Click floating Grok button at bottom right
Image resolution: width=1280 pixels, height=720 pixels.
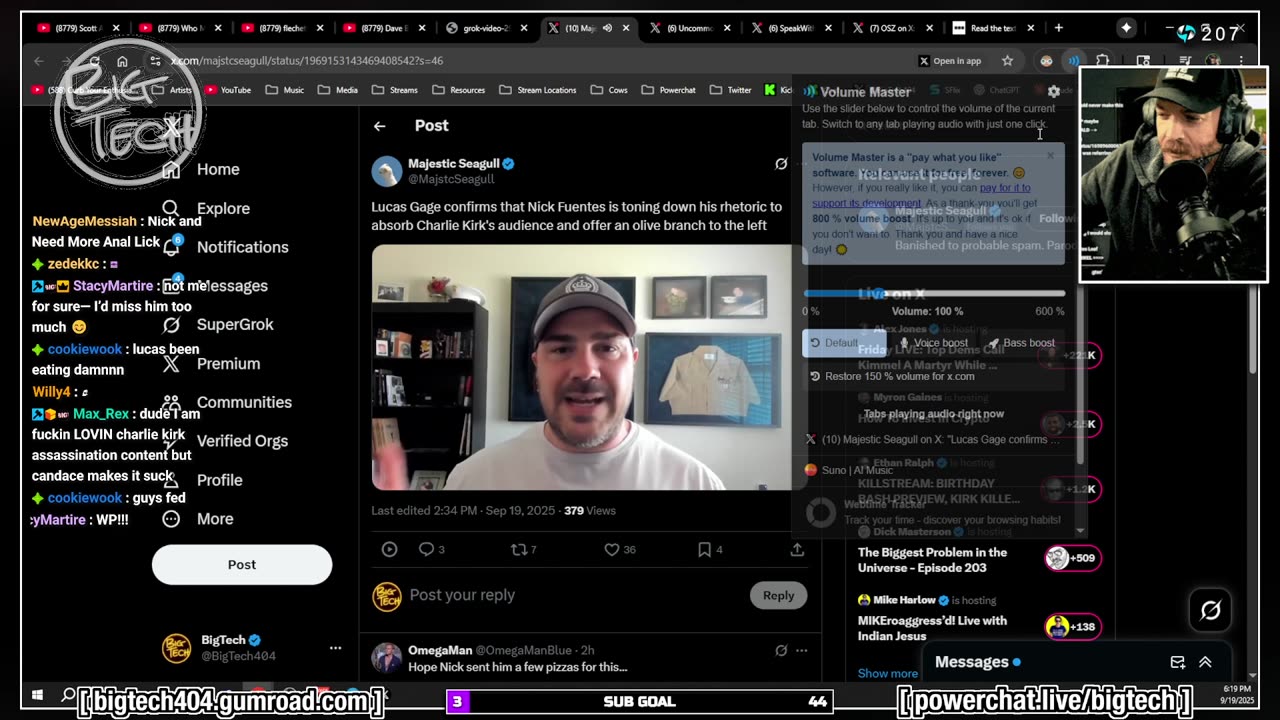pos(1210,610)
